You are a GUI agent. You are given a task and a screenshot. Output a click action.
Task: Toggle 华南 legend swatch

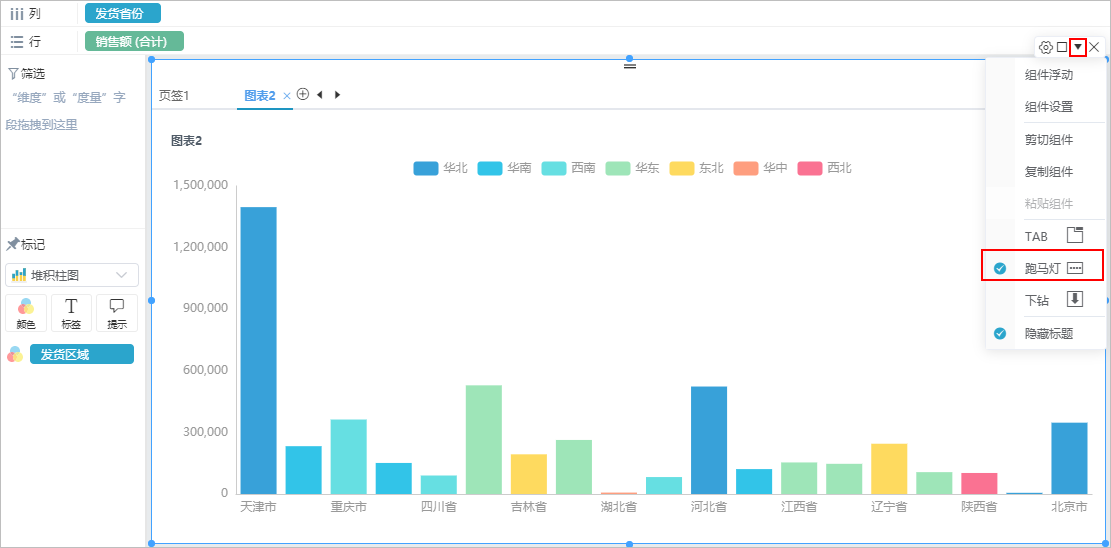(x=490, y=169)
